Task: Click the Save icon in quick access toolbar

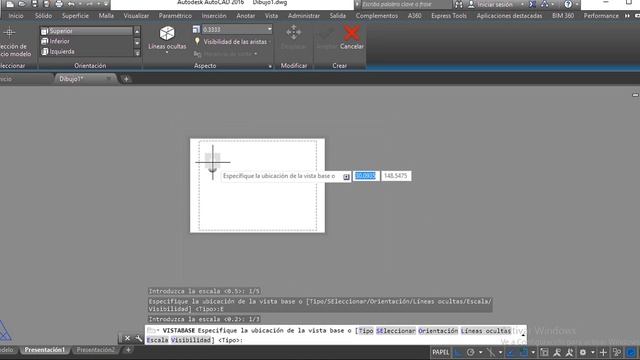Action: point(34,4)
